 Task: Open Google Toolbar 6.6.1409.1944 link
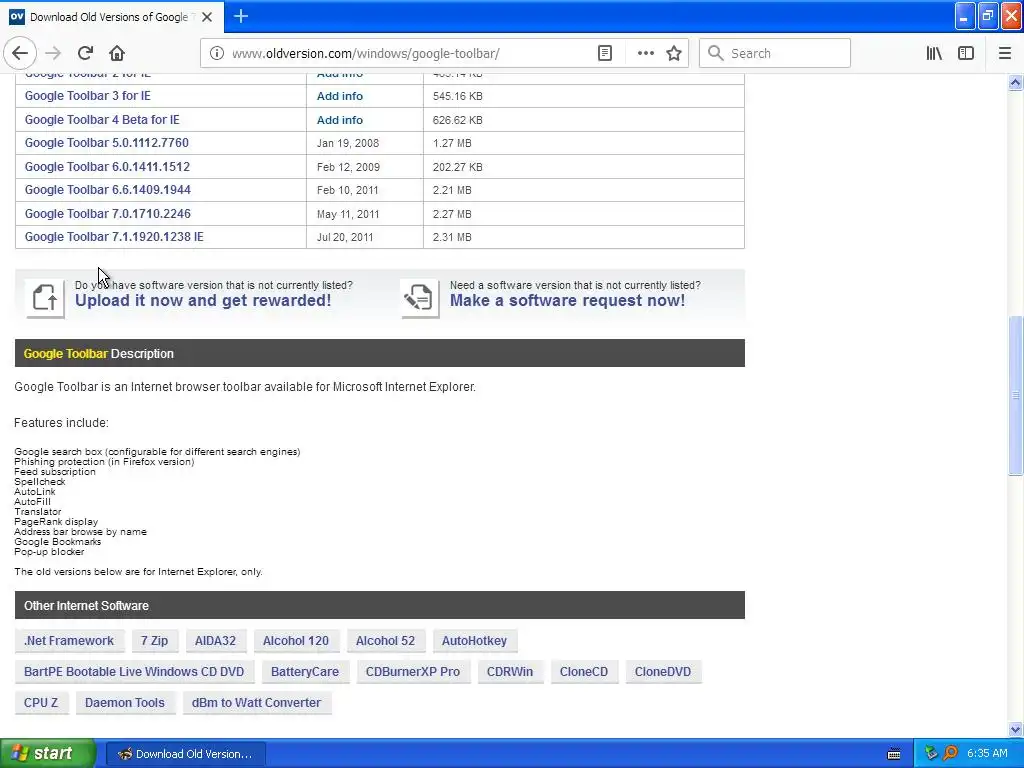point(108,189)
